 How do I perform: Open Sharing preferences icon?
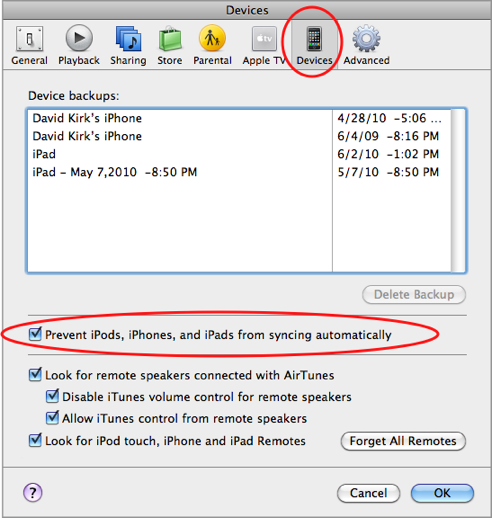(x=128, y=39)
